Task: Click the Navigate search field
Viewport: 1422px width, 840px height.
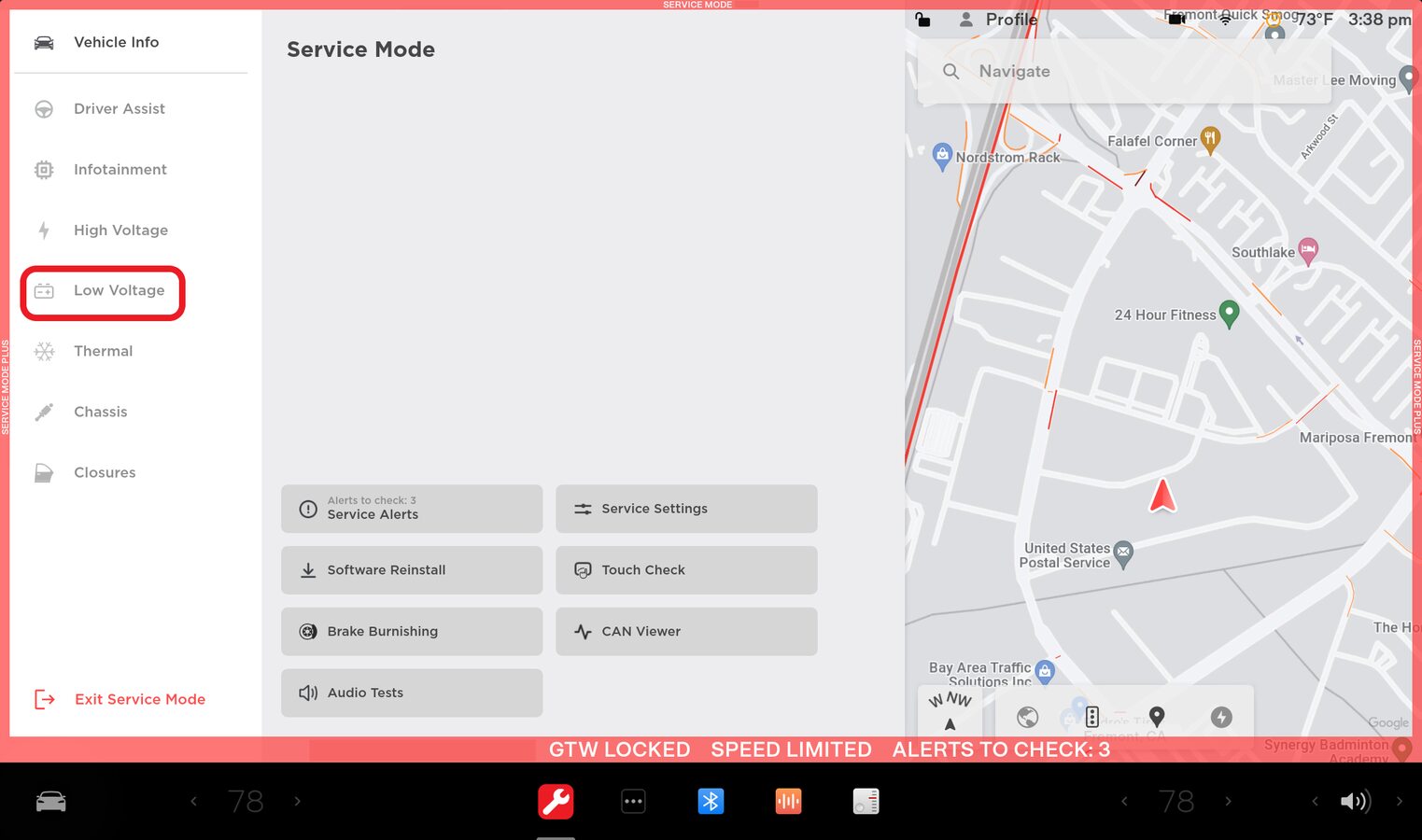Action: tap(1083, 72)
